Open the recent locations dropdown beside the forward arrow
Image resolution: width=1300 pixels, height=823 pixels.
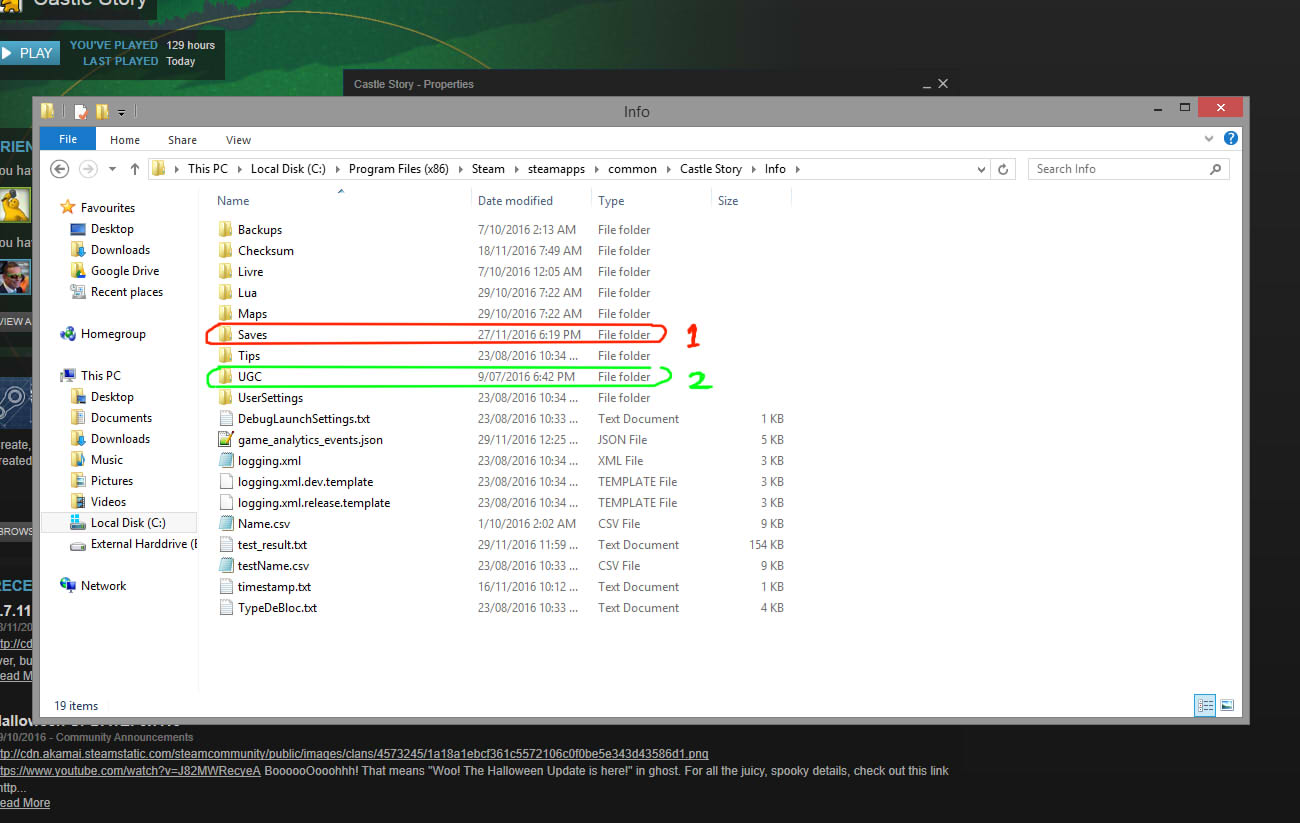click(112, 169)
